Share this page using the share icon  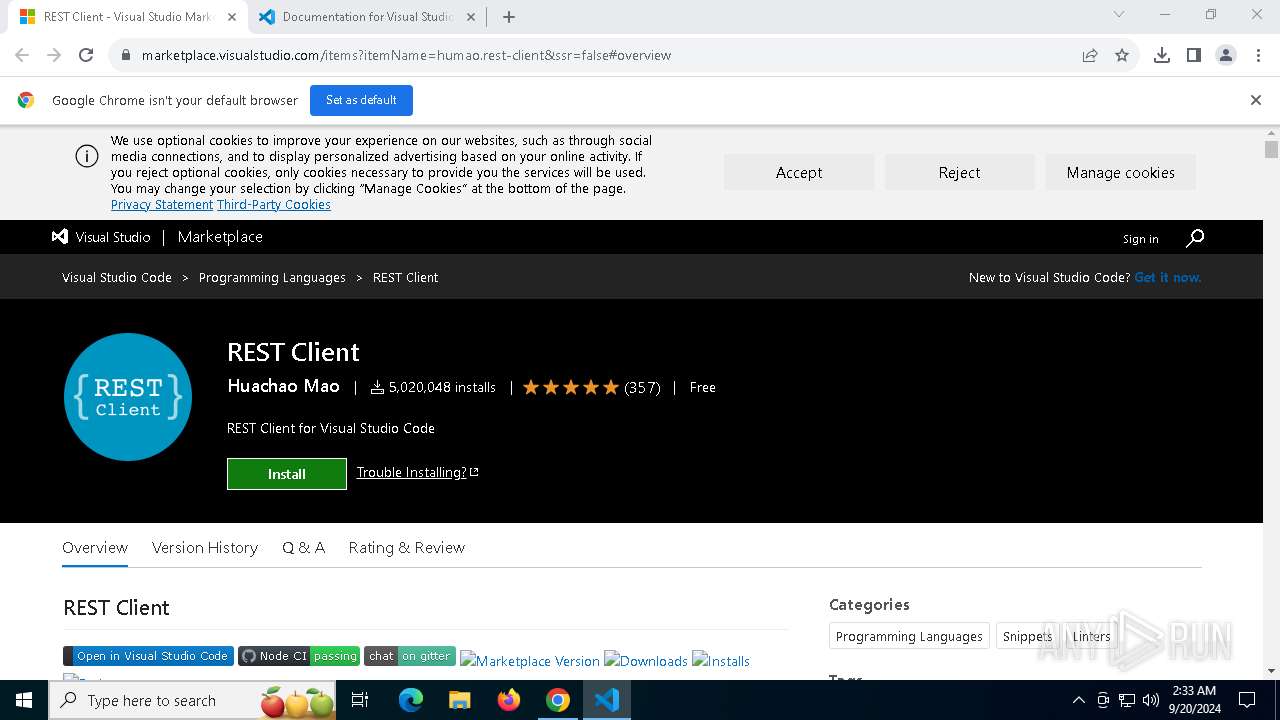(x=1090, y=55)
